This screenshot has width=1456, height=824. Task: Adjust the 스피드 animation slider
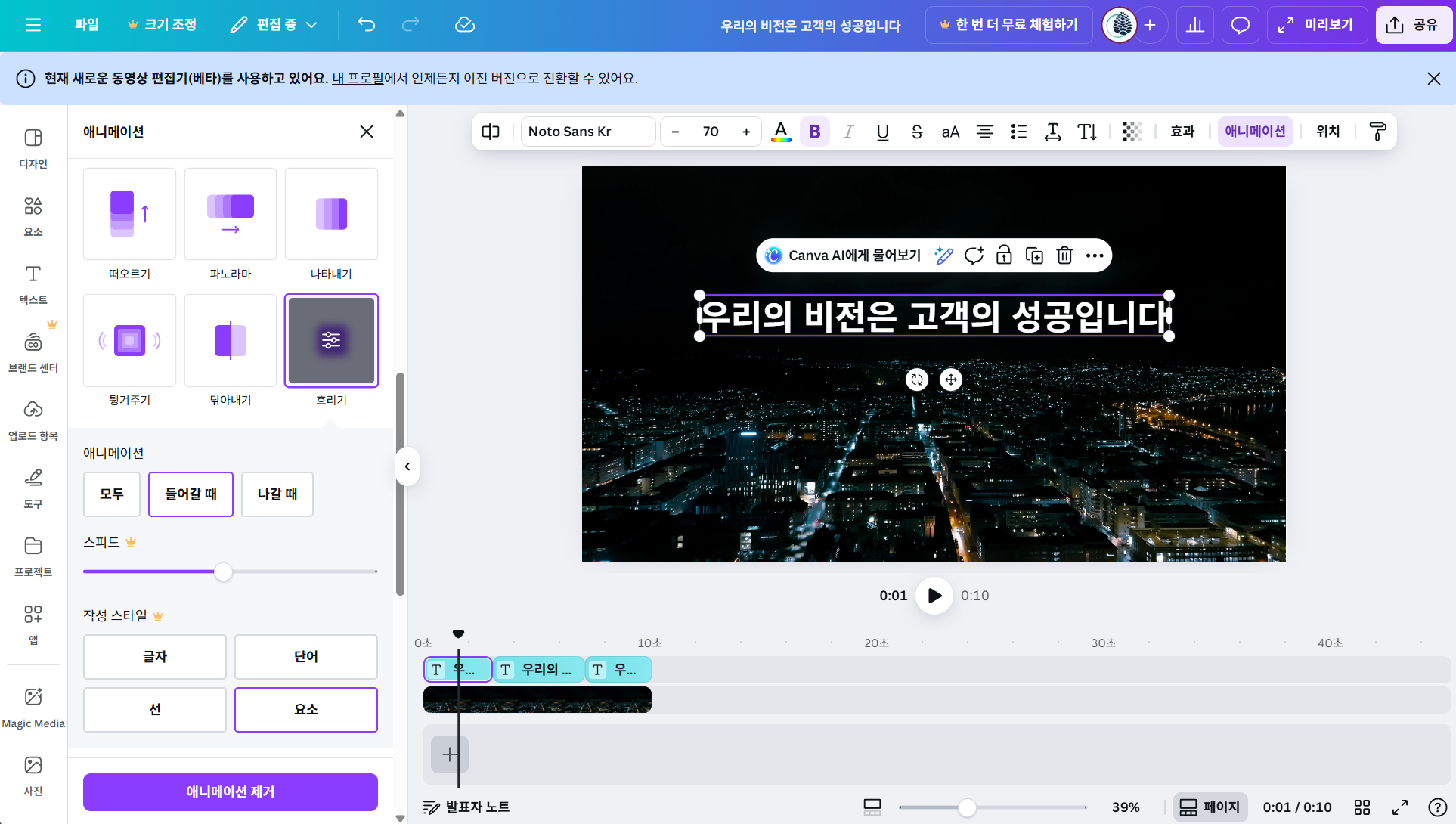pos(223,572)
